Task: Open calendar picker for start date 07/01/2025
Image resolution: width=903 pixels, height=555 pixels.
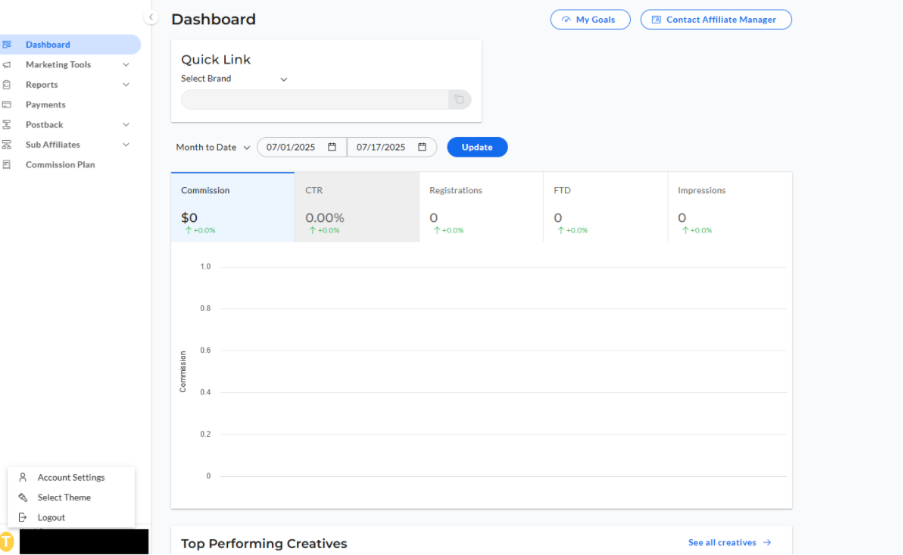Action: pyautogui.click(x=332, y=147)
